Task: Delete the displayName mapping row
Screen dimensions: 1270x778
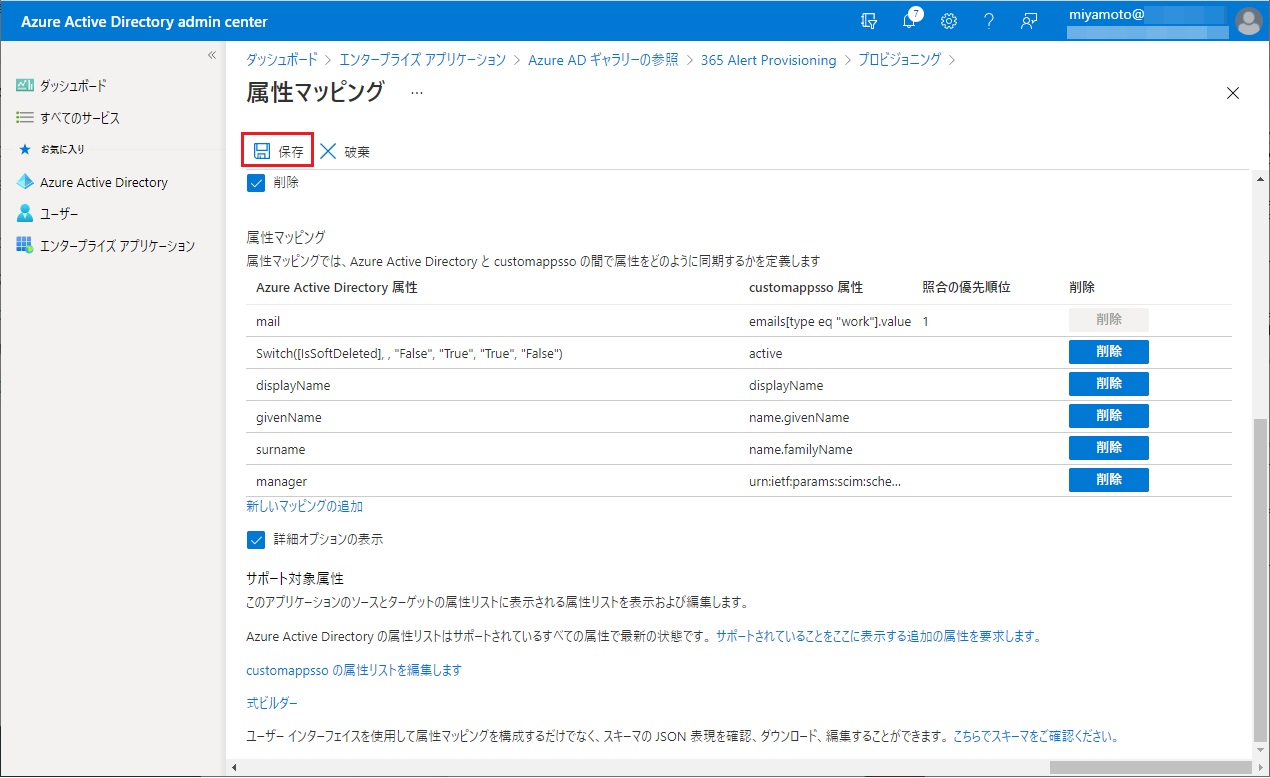Action: pos(1108,384)
